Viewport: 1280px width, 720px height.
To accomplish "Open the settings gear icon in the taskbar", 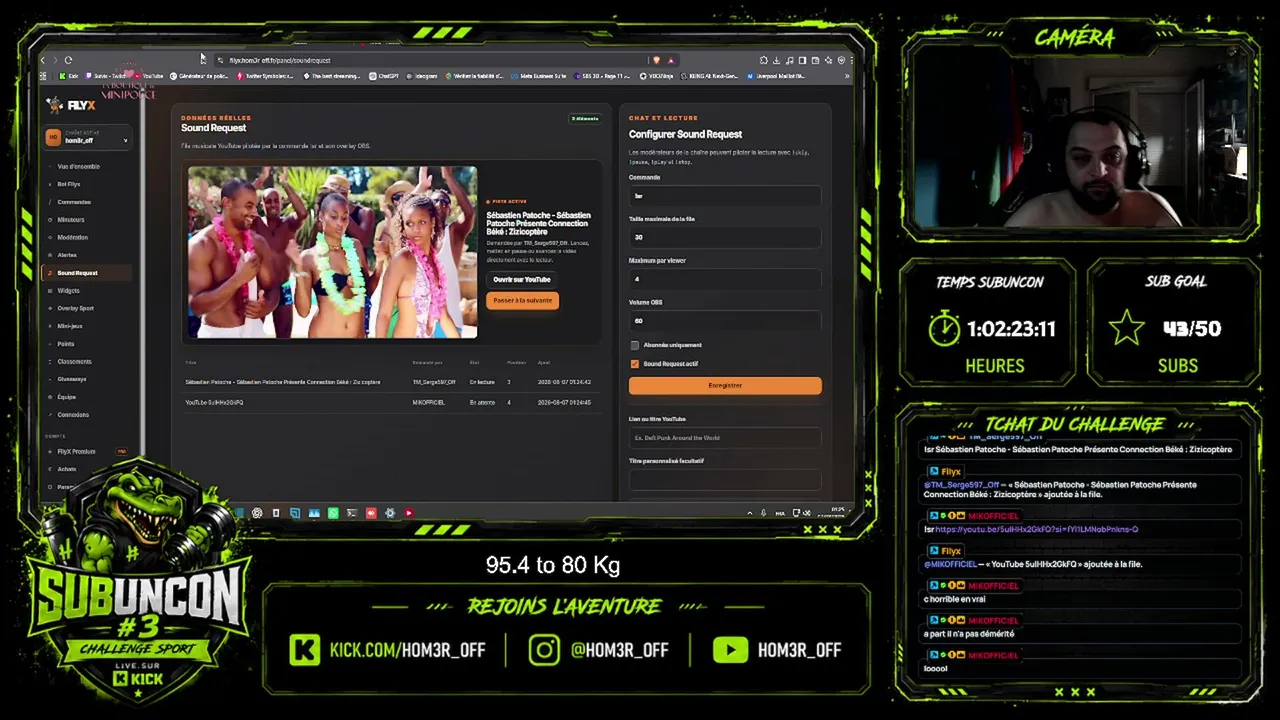I will (x=390, y=513).
